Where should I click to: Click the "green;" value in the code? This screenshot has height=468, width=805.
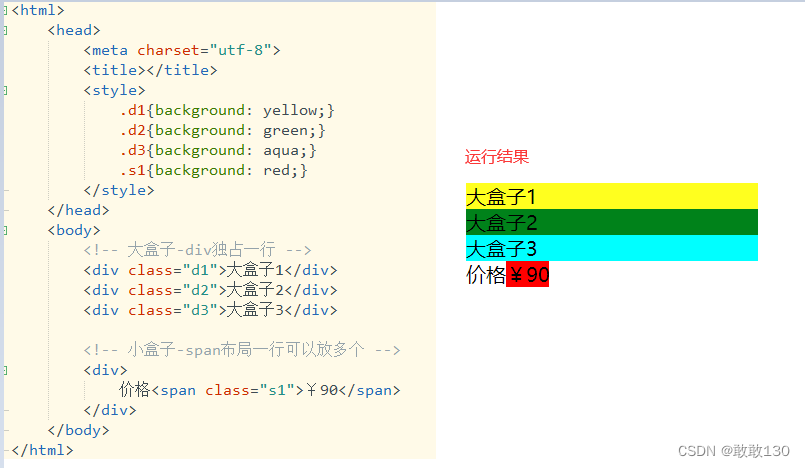290,130
